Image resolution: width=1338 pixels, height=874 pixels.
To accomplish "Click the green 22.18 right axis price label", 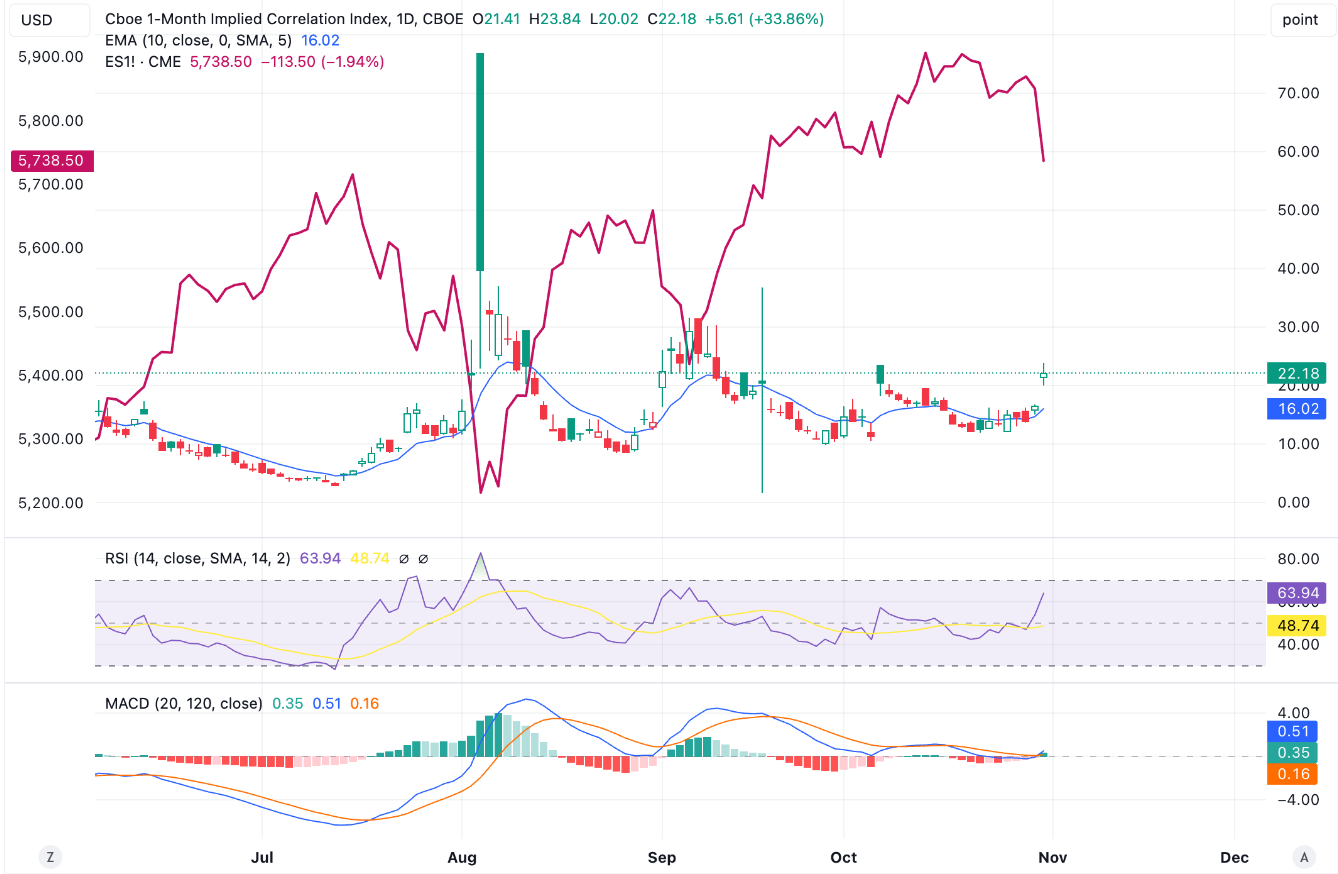I will (1296, 373).
